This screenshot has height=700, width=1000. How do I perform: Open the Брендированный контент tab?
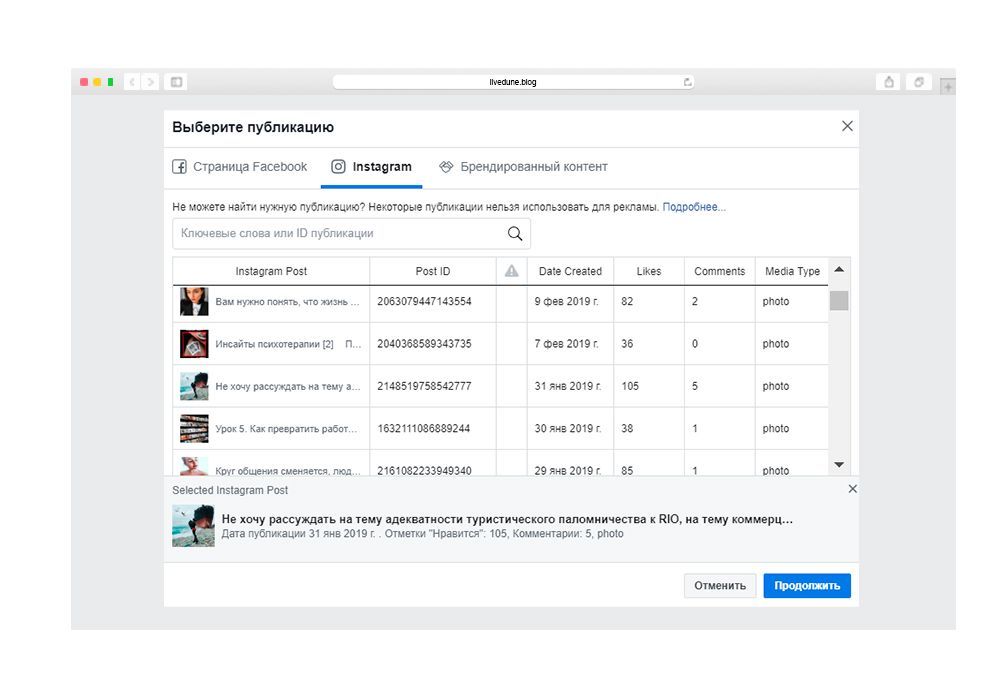tap(523, 167)
